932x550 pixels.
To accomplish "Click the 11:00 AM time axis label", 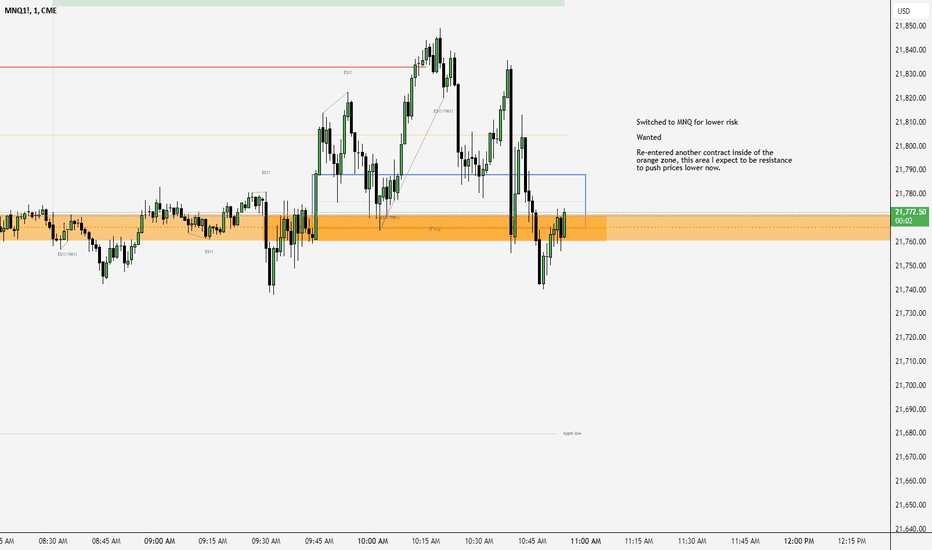I will (x=585, y=542).
